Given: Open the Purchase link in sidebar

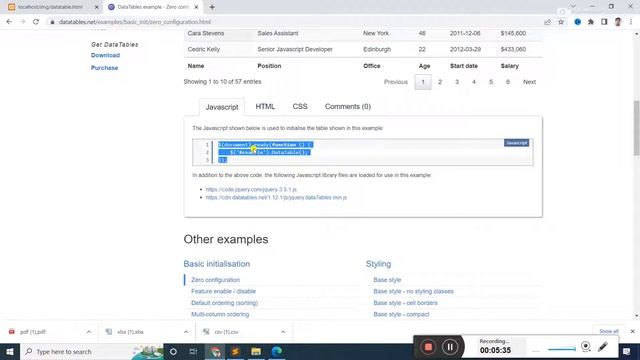Looking at the screenshot, I should 104,68.
